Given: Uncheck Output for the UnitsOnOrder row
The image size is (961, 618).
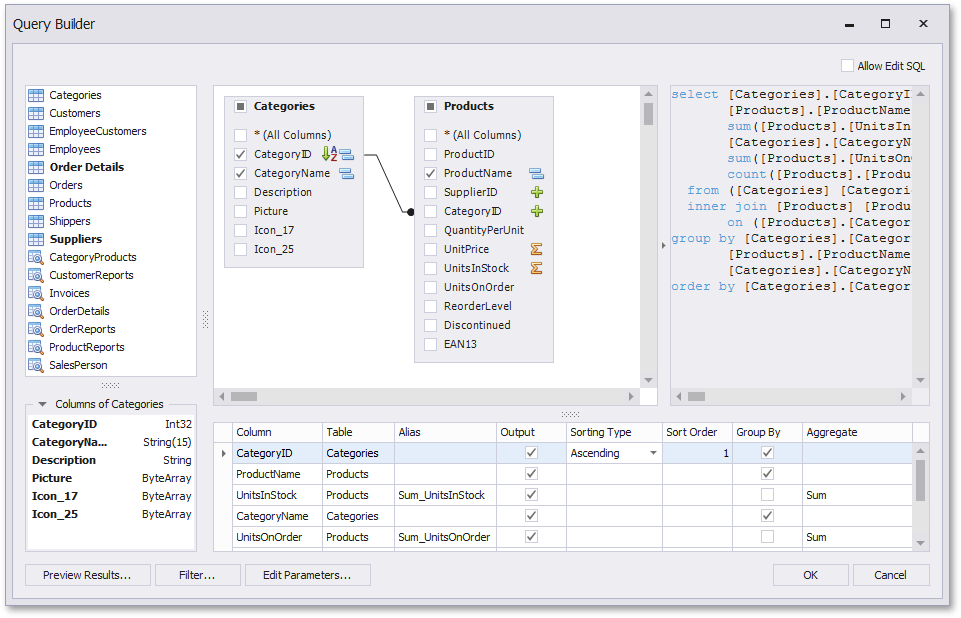Looking at the screenshot, I should 528,537.
